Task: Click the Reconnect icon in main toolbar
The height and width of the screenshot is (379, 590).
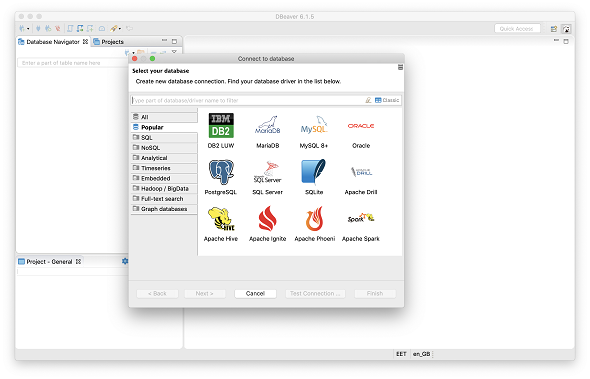Action: coord(48,28)
